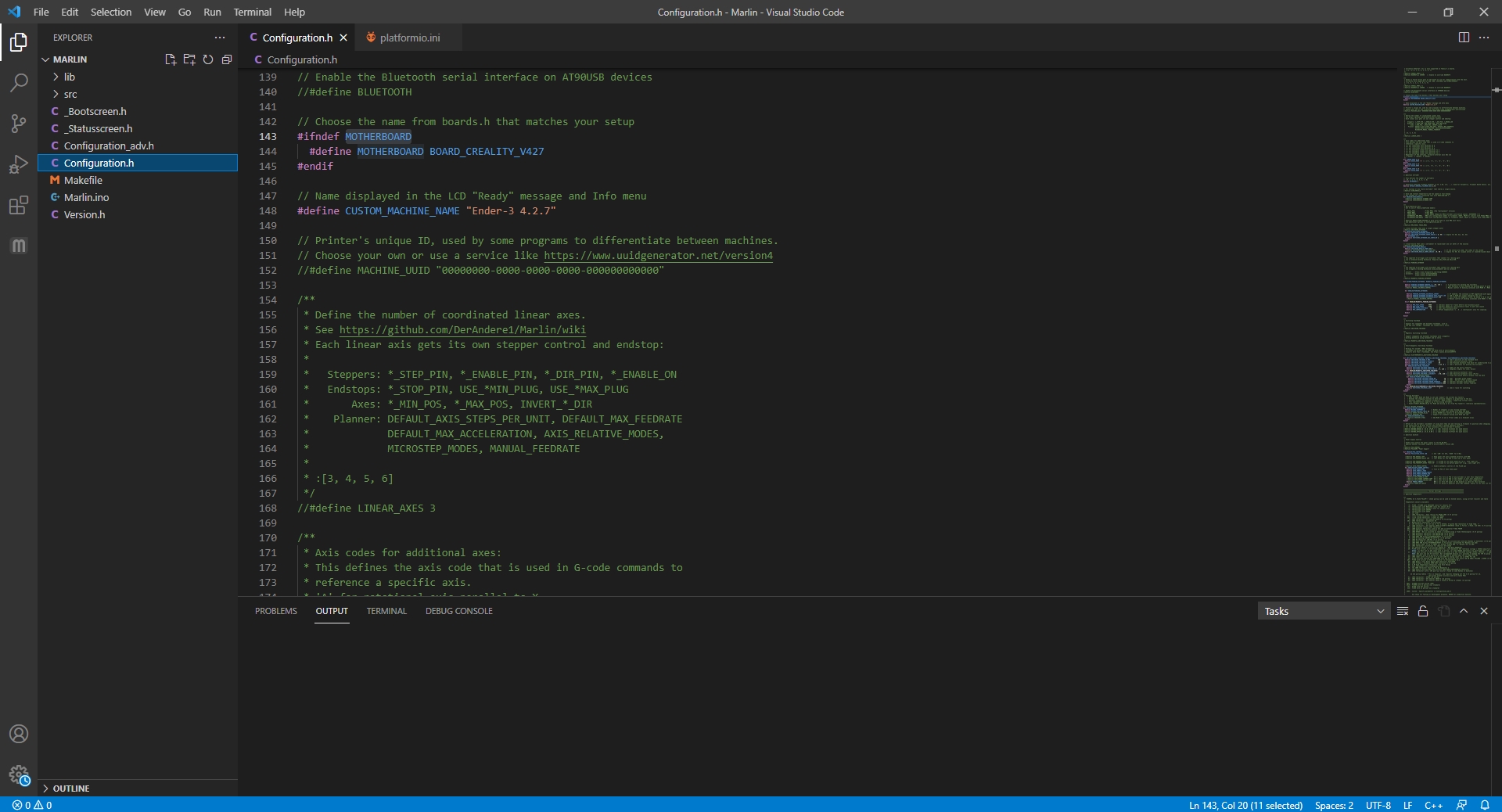
Task: Open the Selection menu
Action: click(x=111, y=12)
